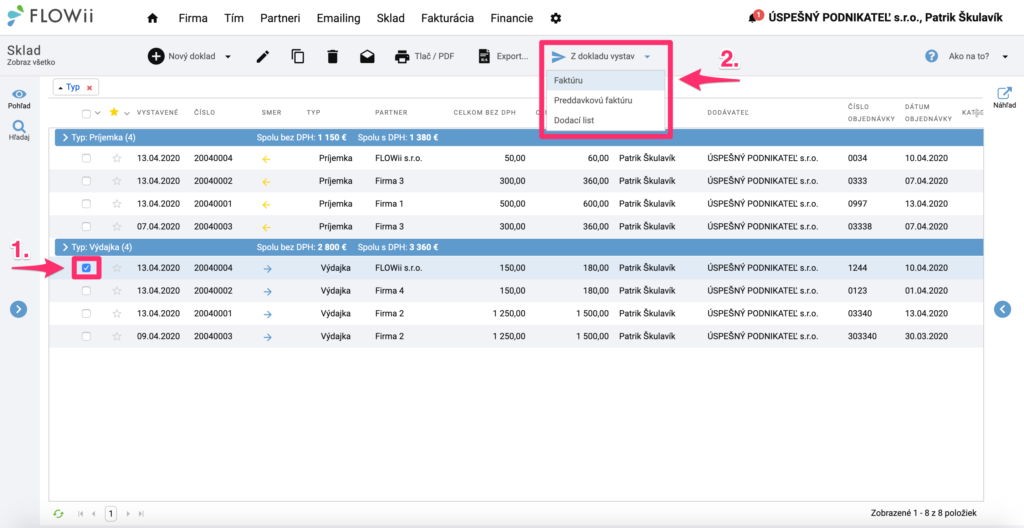Click the page number 1 field
This screenshot has width=1024, height=528.
pos(111,514)
